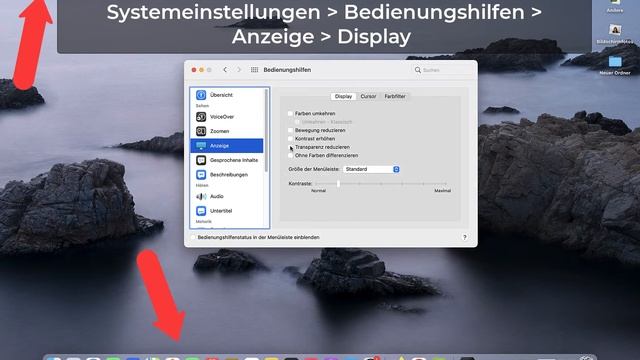Click the sidebar scrollbar
This screenshot has height=360, width=640.
coord(266,131)
